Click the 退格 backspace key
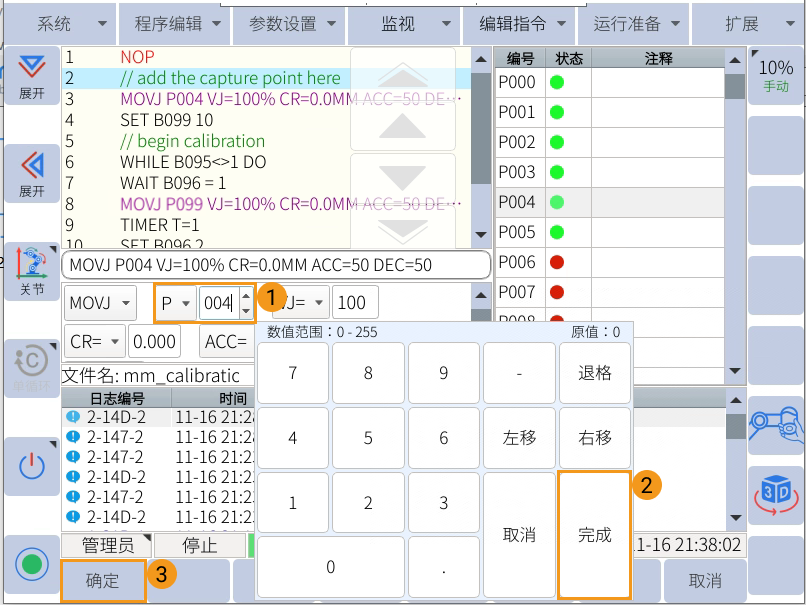This screenshot has width=806, height=605. click(595, 373)
